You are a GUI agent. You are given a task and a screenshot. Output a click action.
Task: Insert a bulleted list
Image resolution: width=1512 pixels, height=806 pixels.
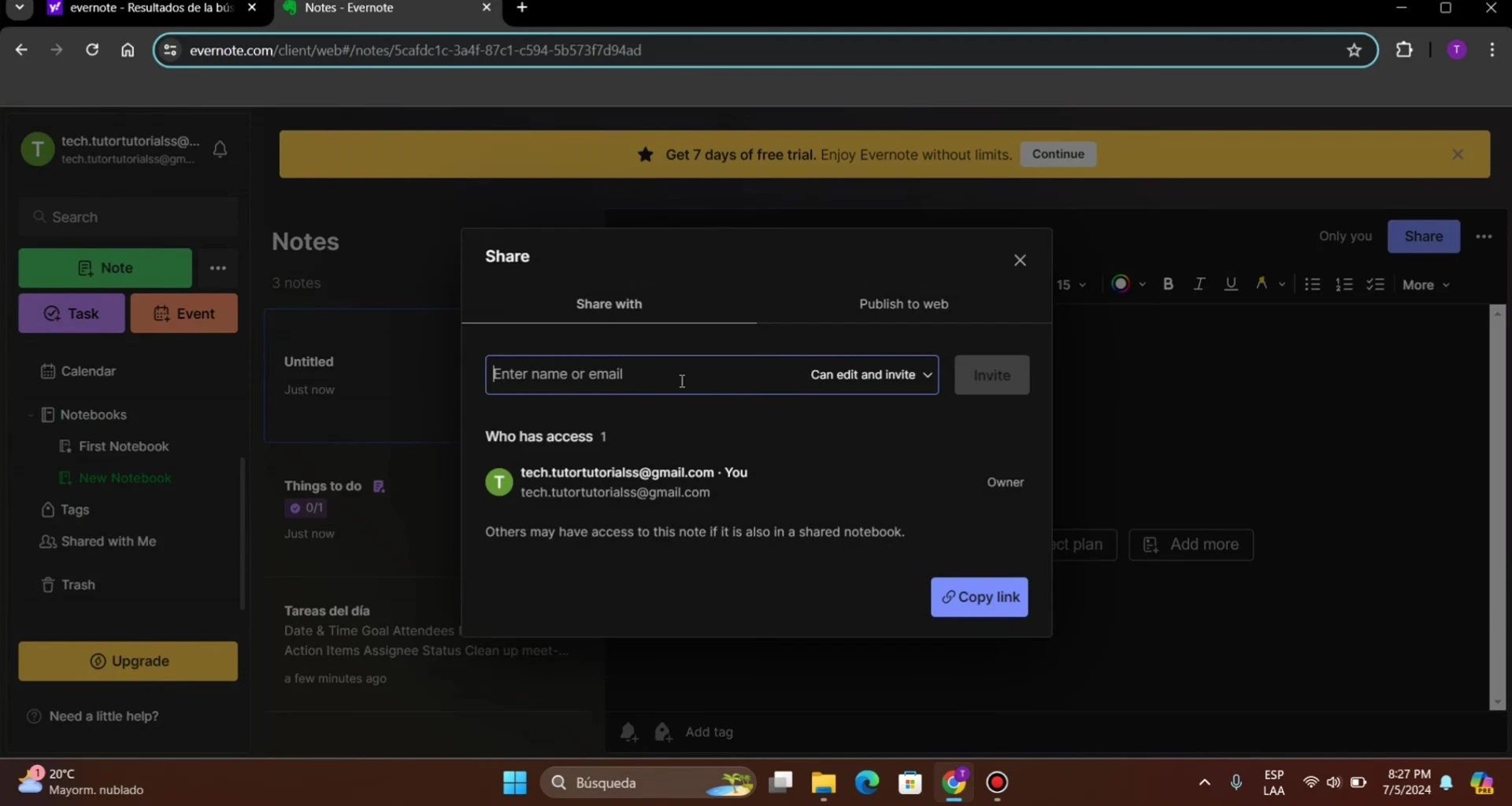[x=1312, y=284]
